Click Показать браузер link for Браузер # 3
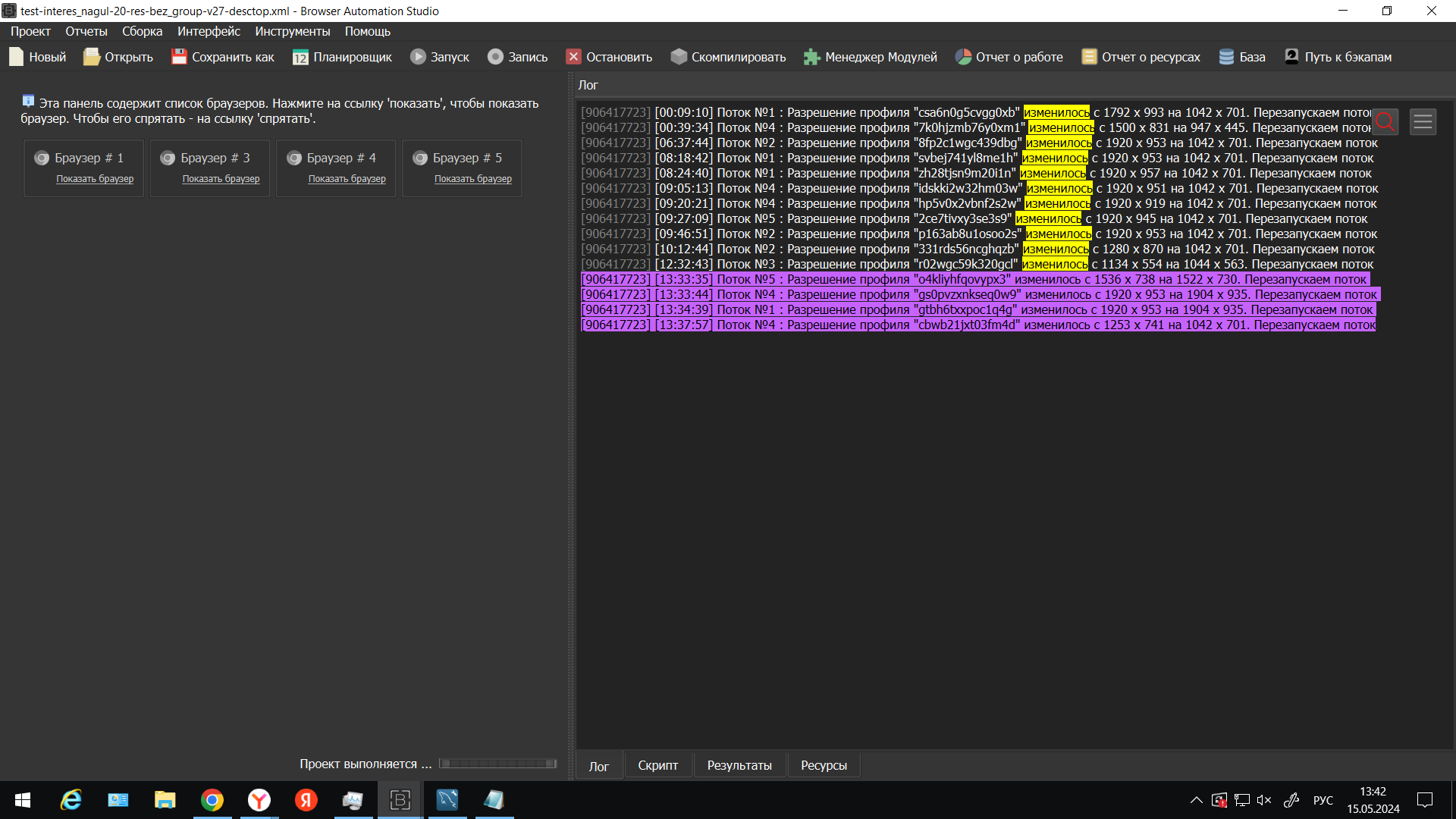This screenshot has height=819, width=1456. point(221,179)
